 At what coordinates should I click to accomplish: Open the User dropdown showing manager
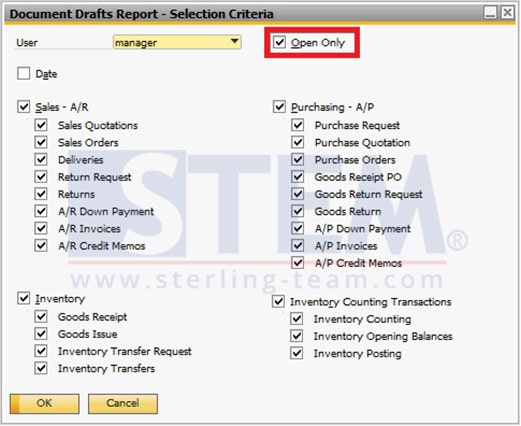pyautogui.click(x=177, y=42)
